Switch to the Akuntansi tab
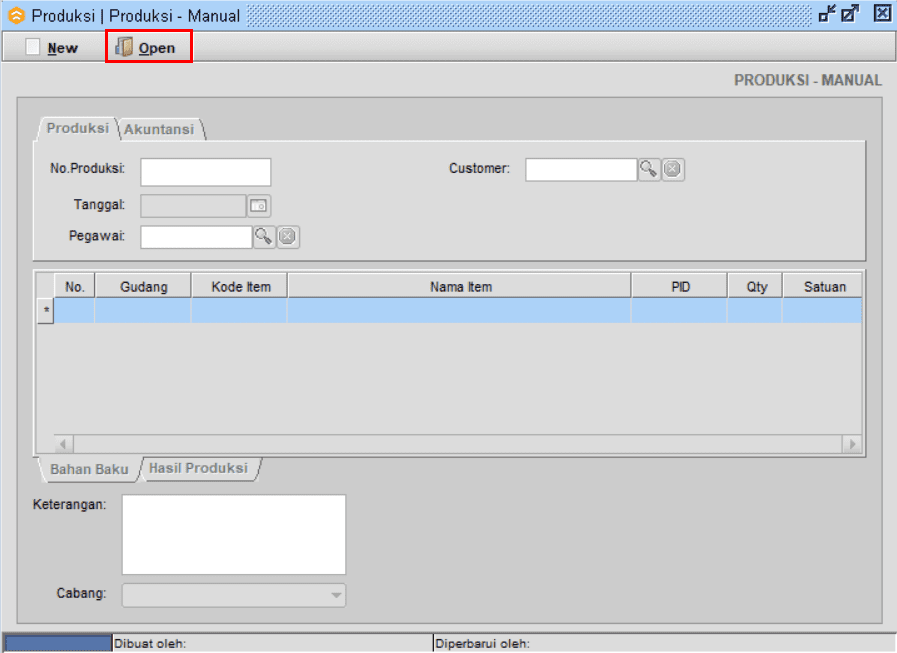The width and height of the screenshot is (897, 653). coord(160,129)
